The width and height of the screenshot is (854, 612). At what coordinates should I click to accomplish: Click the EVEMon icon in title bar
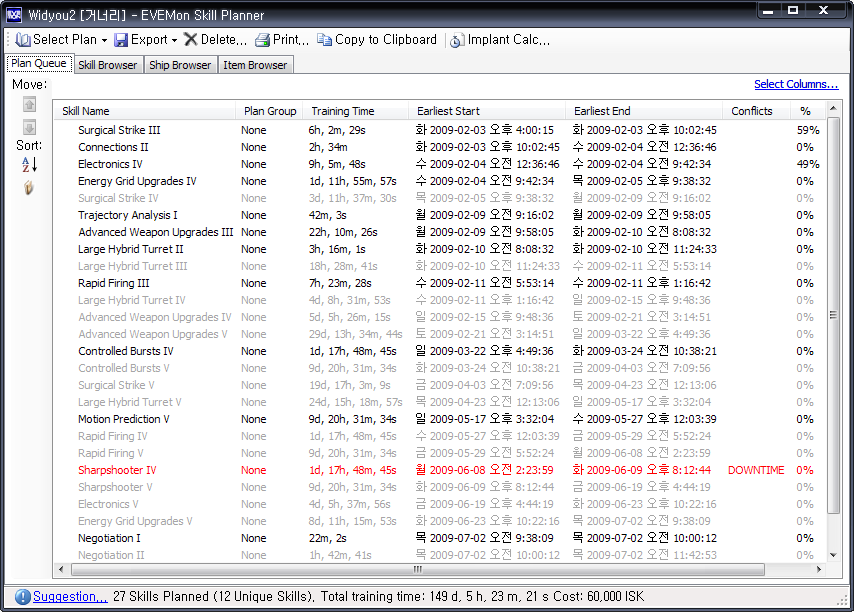pos(14,15)
